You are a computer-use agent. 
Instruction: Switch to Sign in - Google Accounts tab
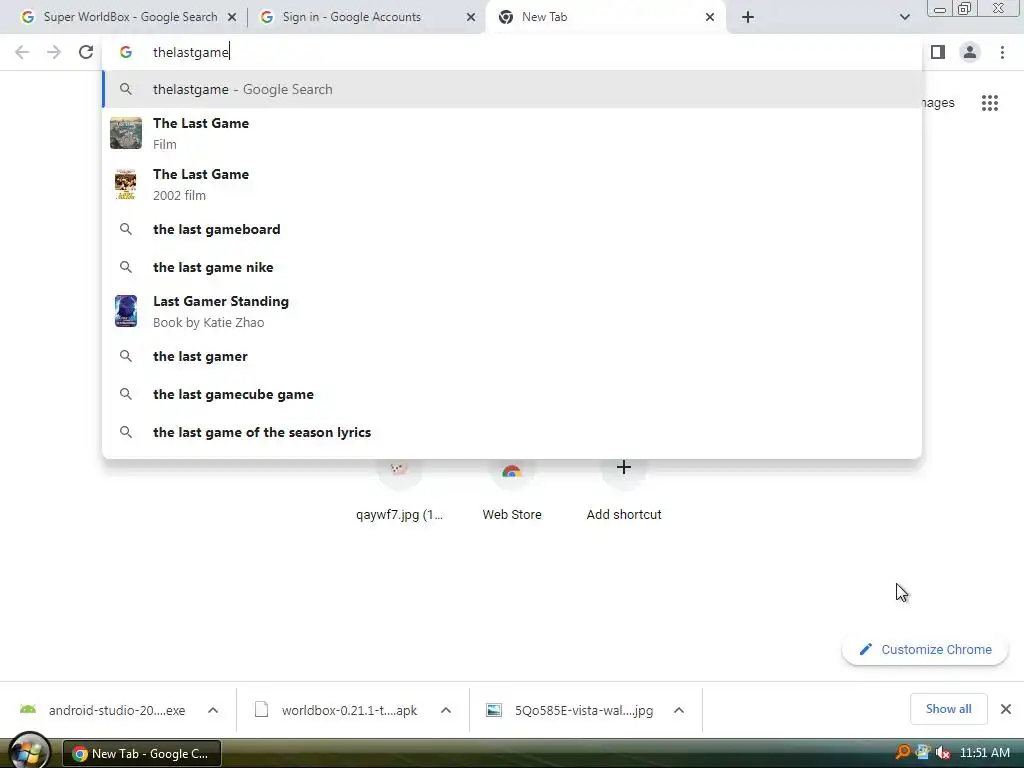tap(366, 17)
